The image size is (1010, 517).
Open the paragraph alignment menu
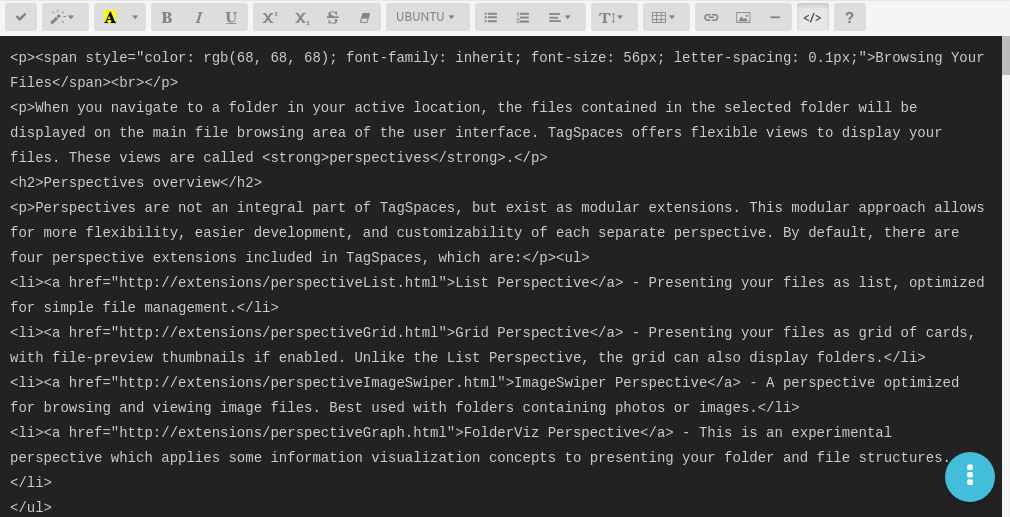560,17
